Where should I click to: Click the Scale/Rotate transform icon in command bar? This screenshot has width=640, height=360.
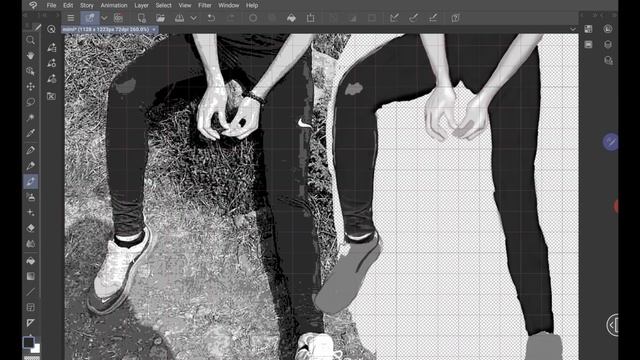click(311, 18)
